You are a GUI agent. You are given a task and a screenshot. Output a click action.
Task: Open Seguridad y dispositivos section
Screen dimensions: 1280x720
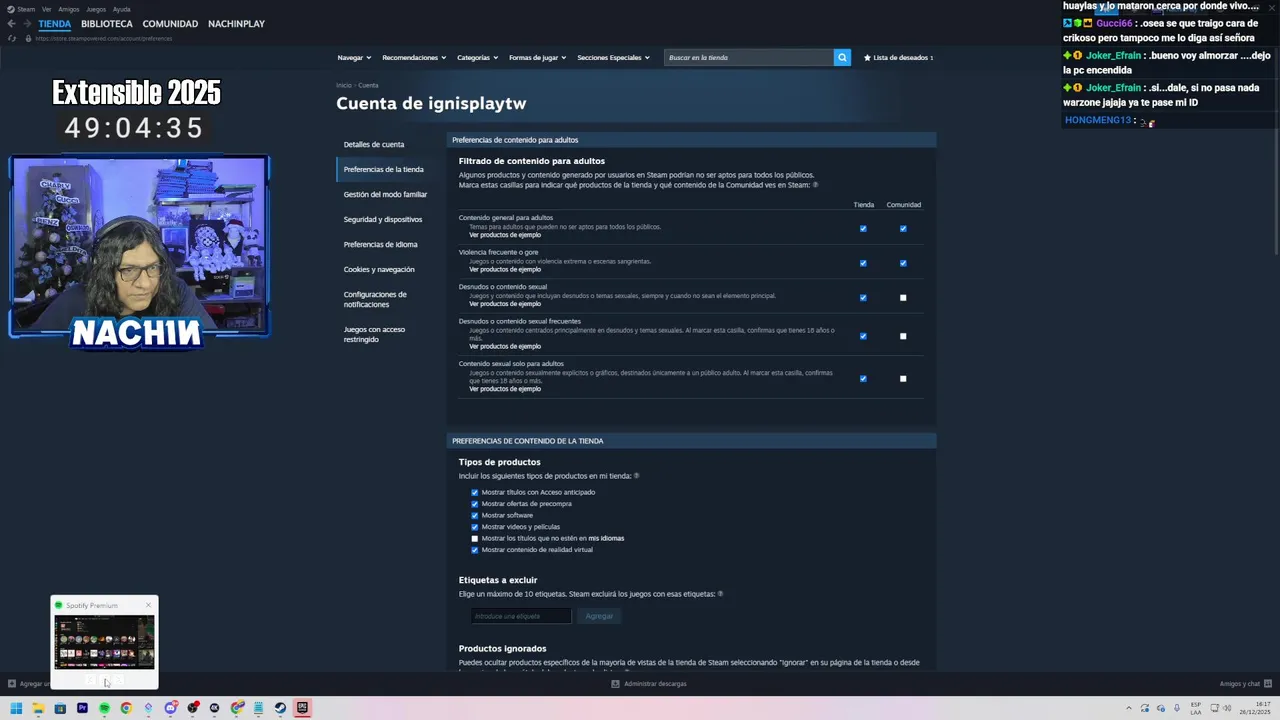tap(383, 219)
